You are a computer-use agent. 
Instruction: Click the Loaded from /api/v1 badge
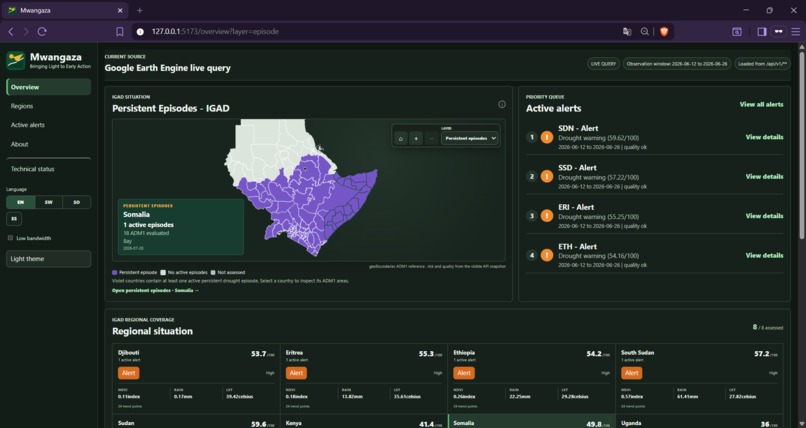762,64
